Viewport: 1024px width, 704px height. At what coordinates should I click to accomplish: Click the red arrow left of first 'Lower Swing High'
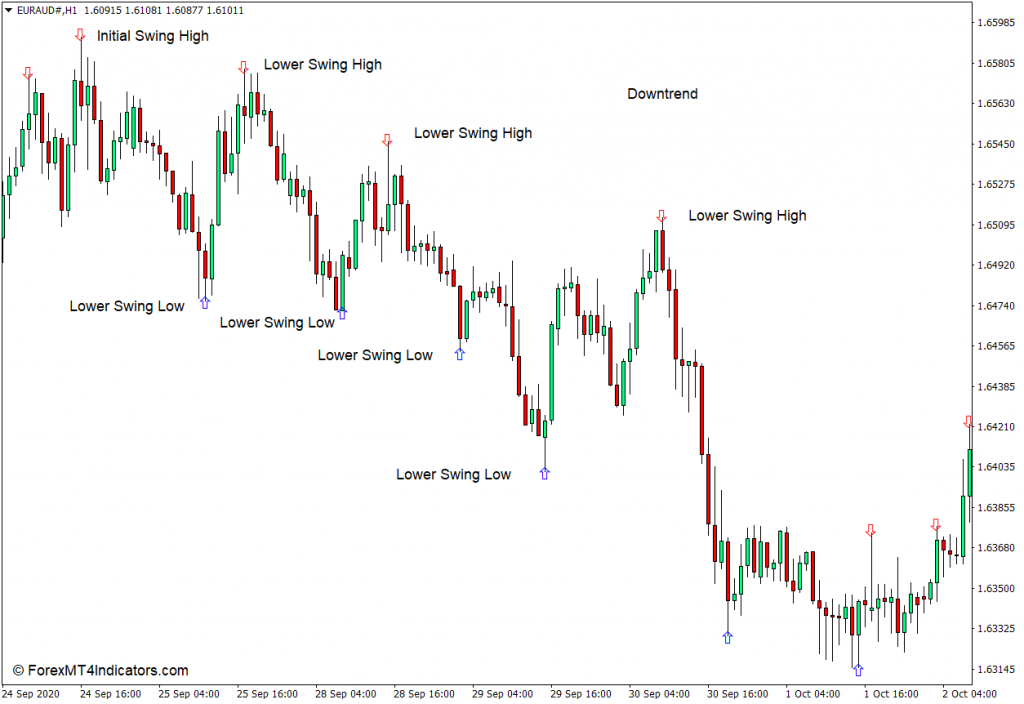click(244, 67)
